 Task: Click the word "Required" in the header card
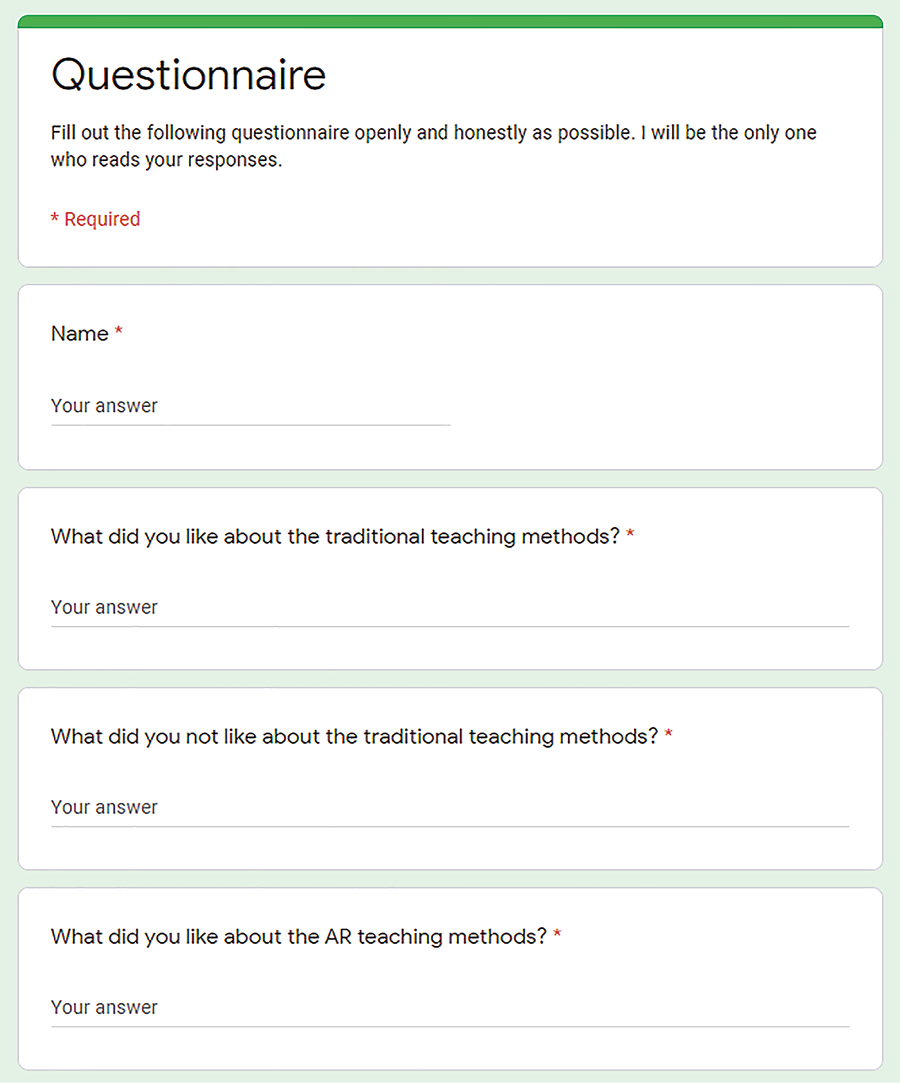[x=102, y=219]
